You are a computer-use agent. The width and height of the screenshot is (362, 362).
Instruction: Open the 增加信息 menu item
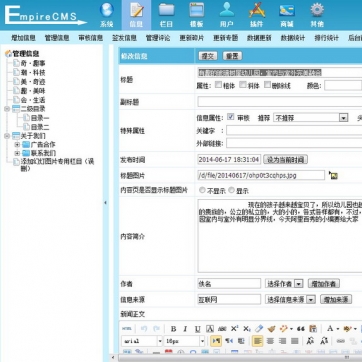[23, 38]
